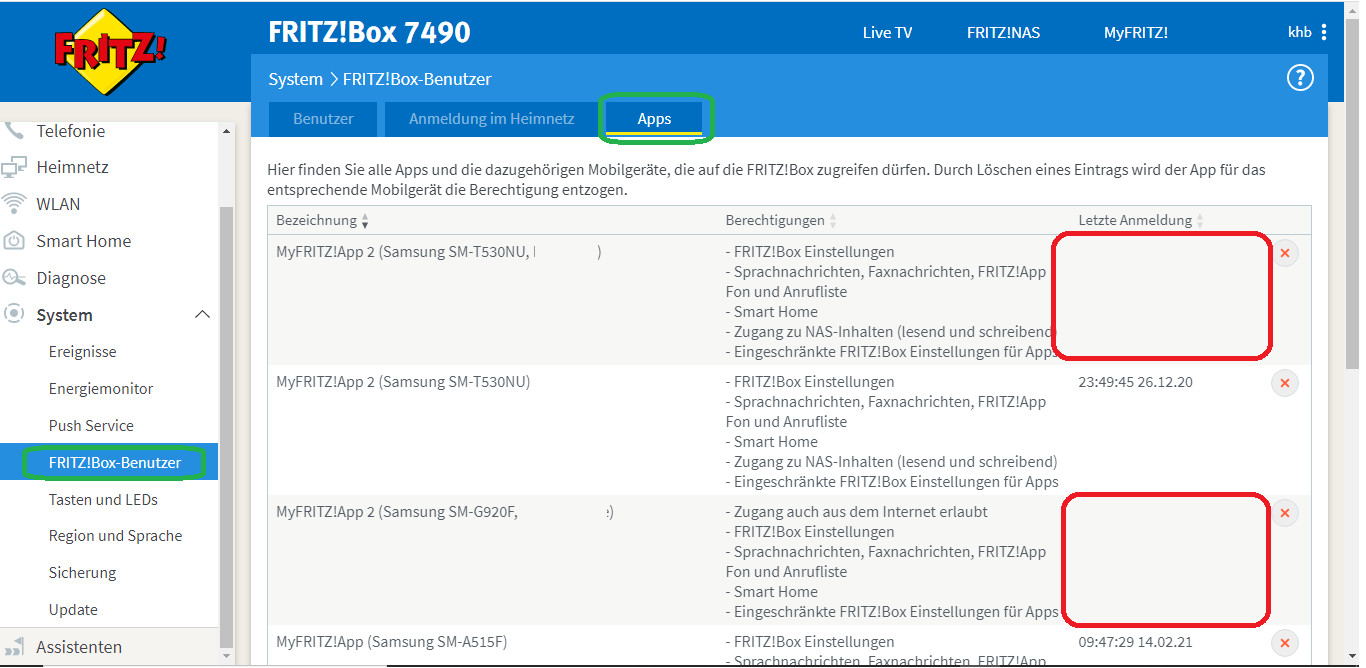Click the MyFRITZ!App (Samsung SM-A515F) name
Screen dimensions: 1366x668
pyautogui.click(x=392, y=642)
